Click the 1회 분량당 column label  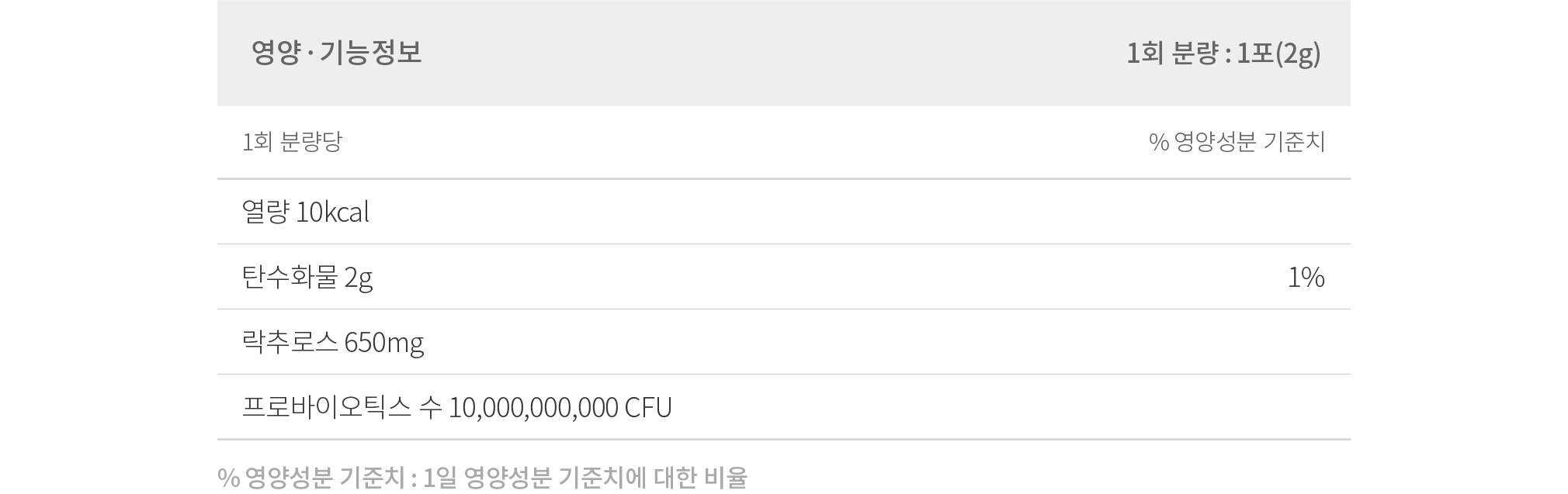point(292,142)
